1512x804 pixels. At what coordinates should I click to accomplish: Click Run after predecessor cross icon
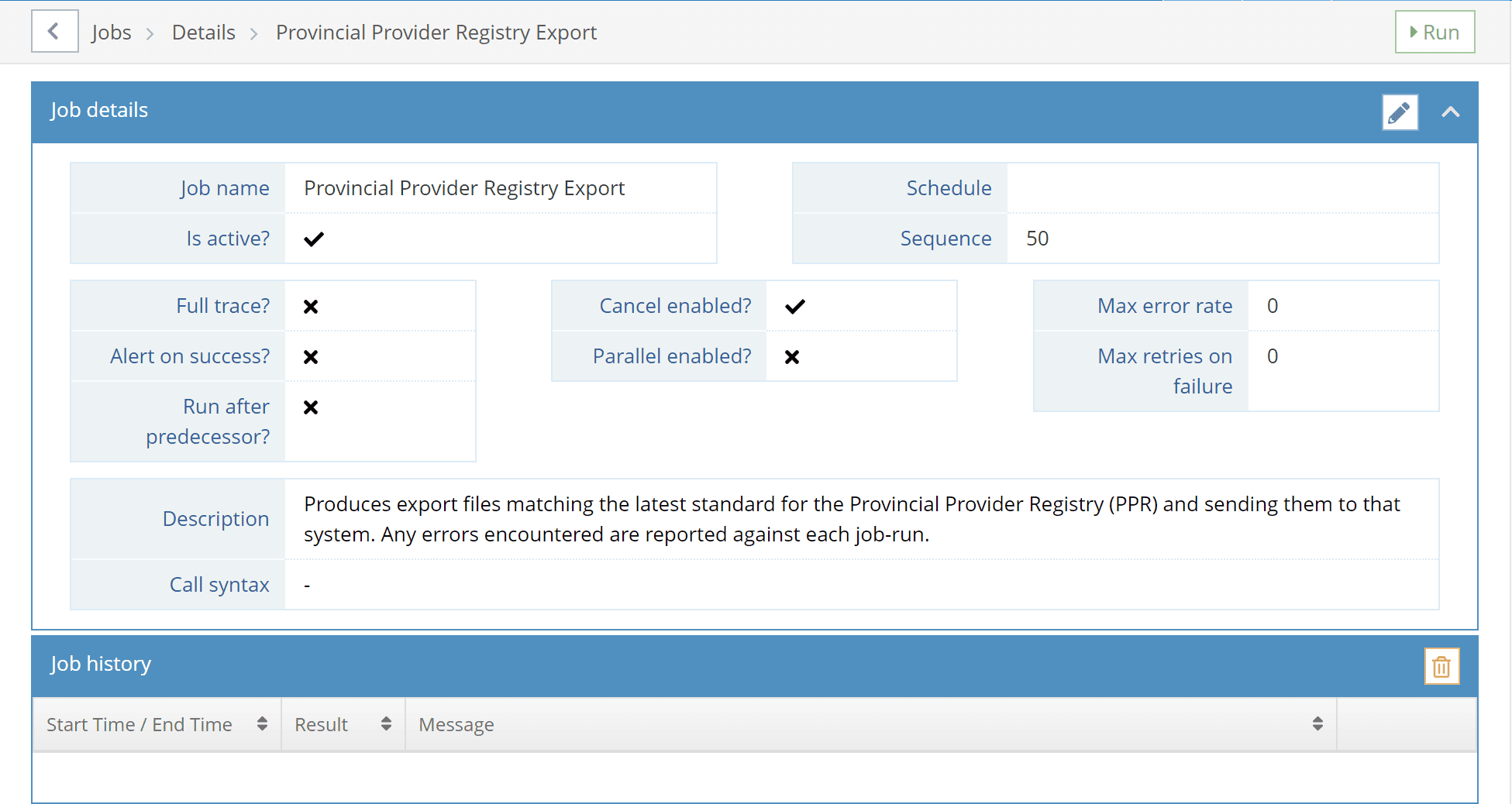point(311,407)
